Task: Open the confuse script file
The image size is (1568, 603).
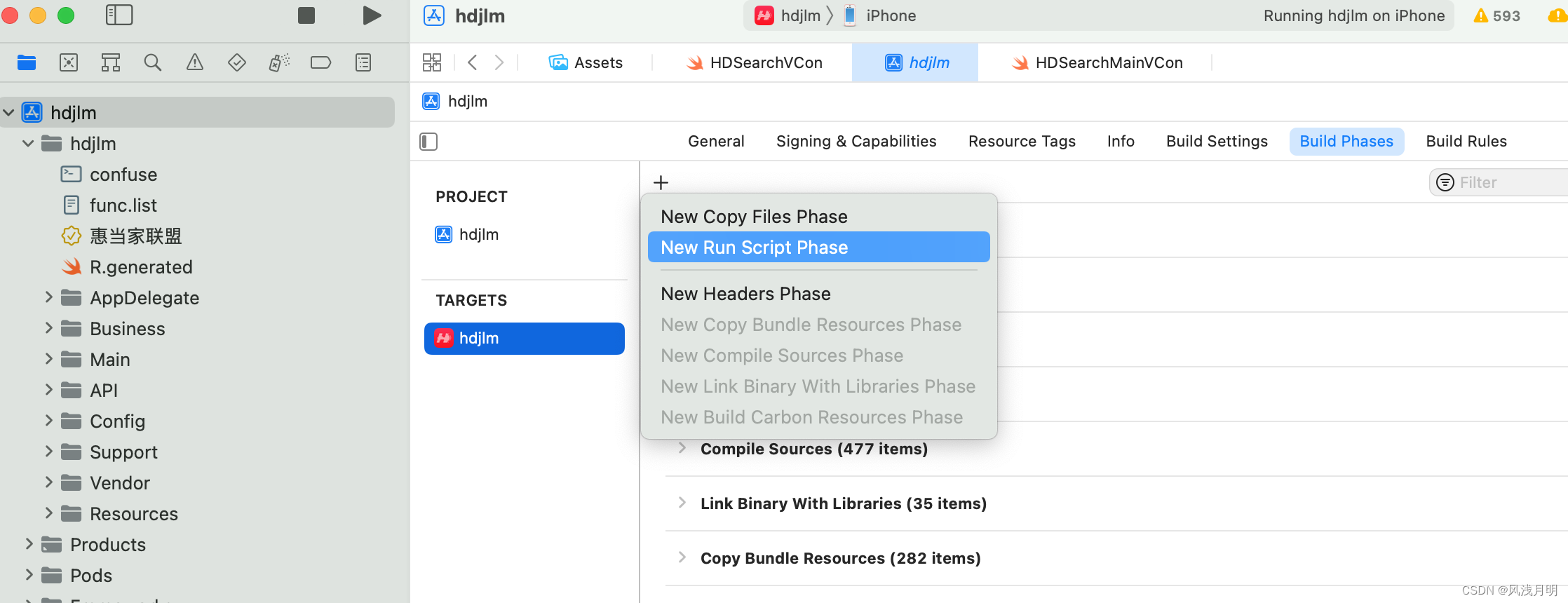Action: pyautogui.click(x=109, y=174)
